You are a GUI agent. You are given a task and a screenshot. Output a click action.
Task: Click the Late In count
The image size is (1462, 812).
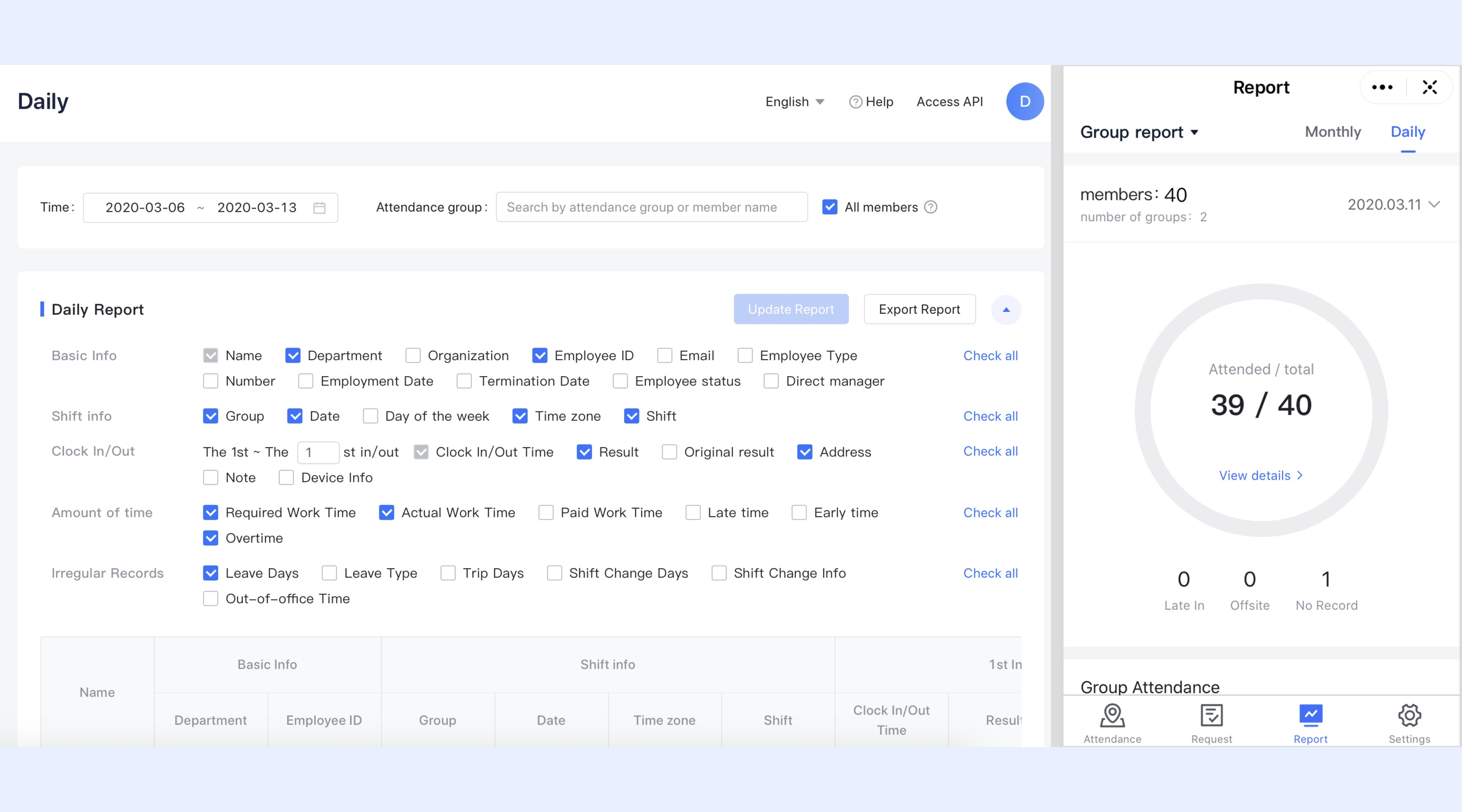click(x=1184, y=591)
